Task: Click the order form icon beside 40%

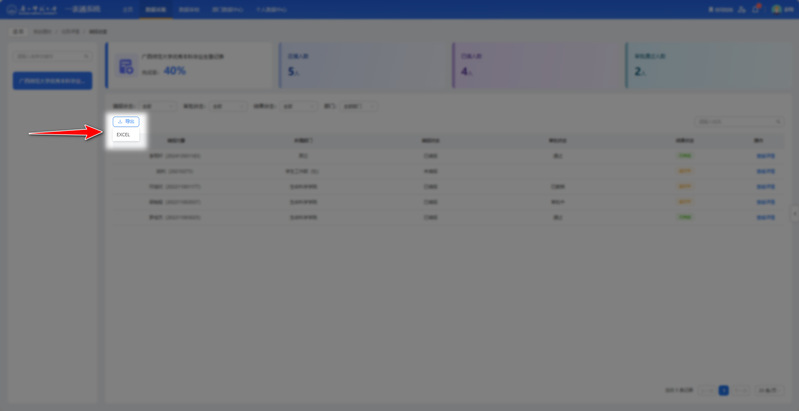Action: pos(126,66)
